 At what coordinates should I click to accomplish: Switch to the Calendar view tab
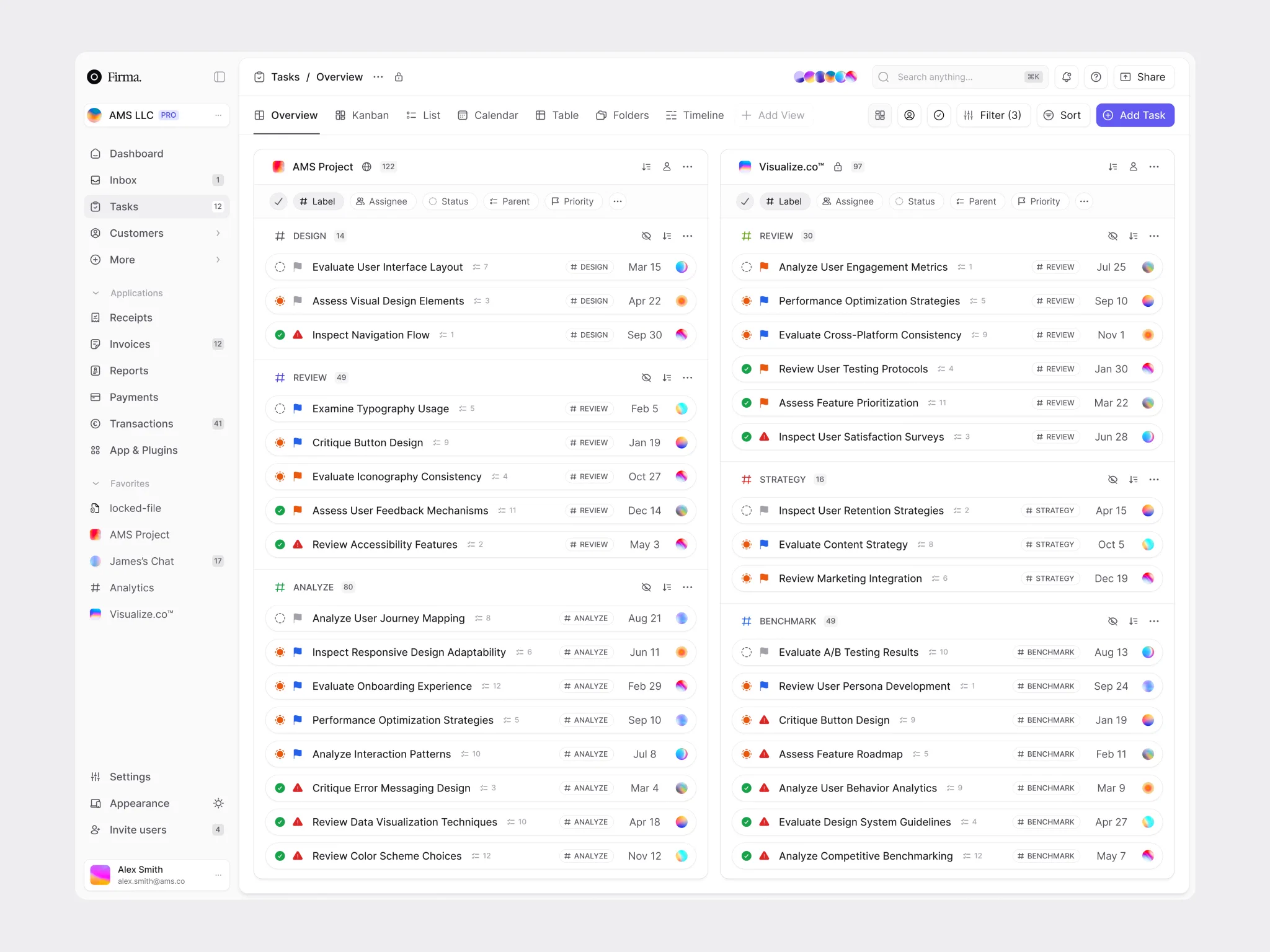point(488,115)
